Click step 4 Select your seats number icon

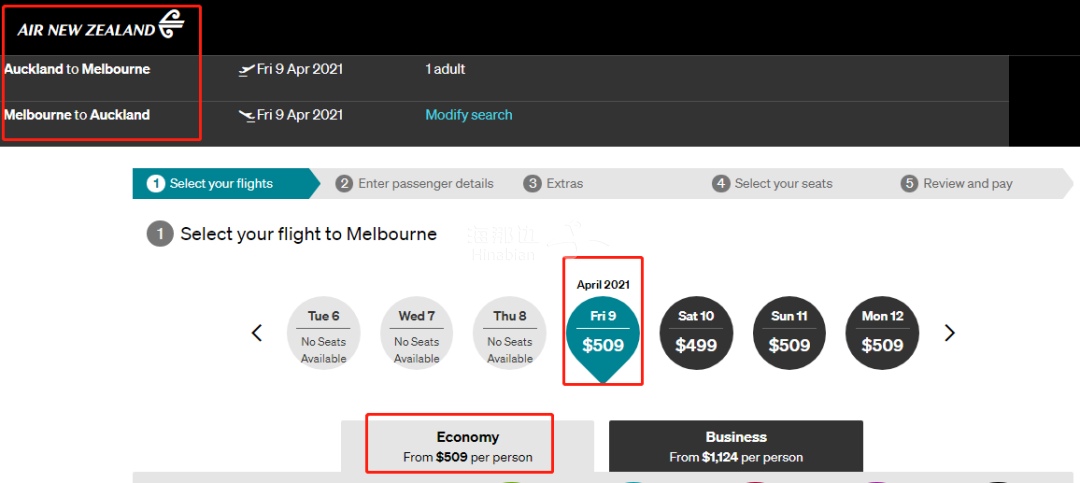point(721,184)
